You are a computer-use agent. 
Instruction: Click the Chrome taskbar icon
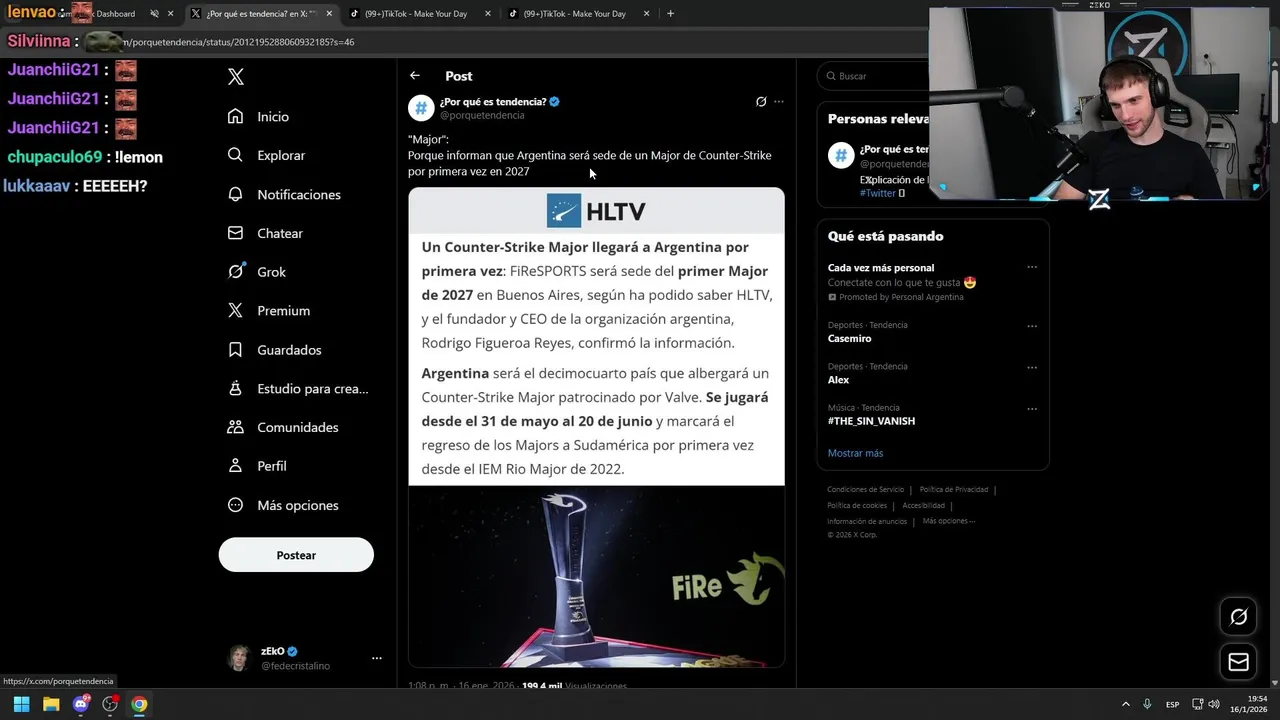coord(139,704)
